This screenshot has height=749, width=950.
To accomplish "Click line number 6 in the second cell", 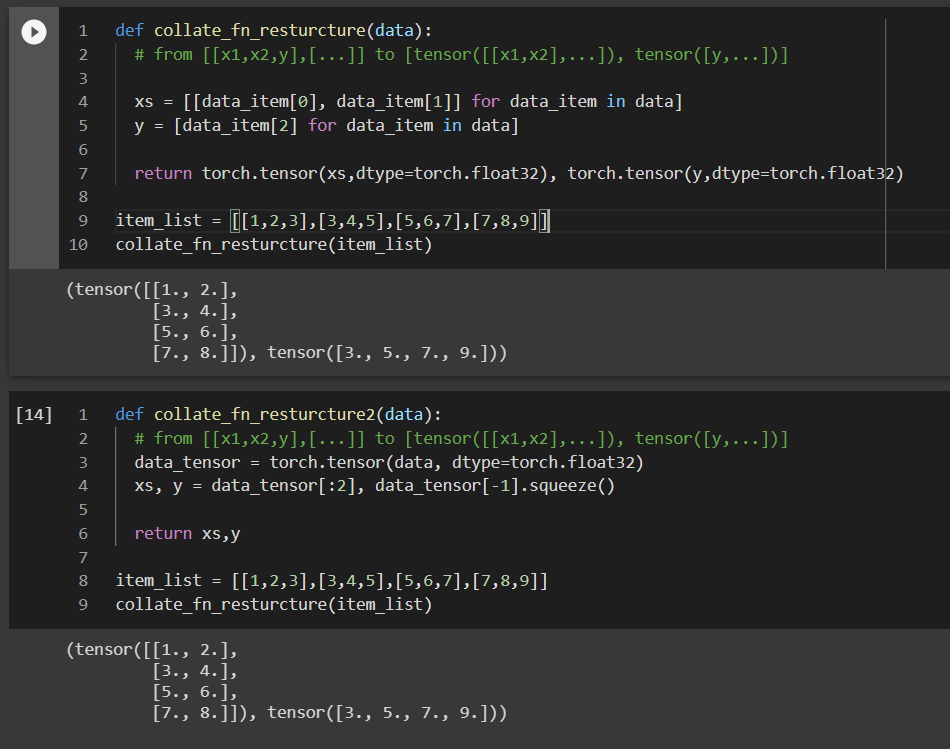I will tap(82, 533).
